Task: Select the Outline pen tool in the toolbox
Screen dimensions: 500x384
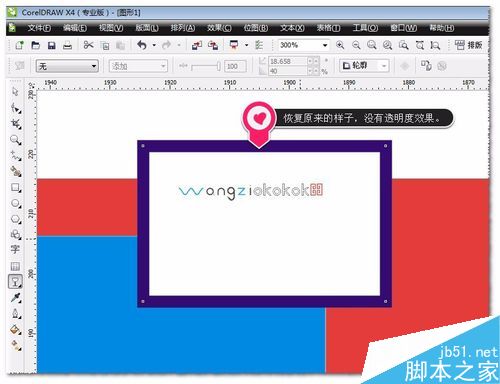Action: [x=15, y=314]
